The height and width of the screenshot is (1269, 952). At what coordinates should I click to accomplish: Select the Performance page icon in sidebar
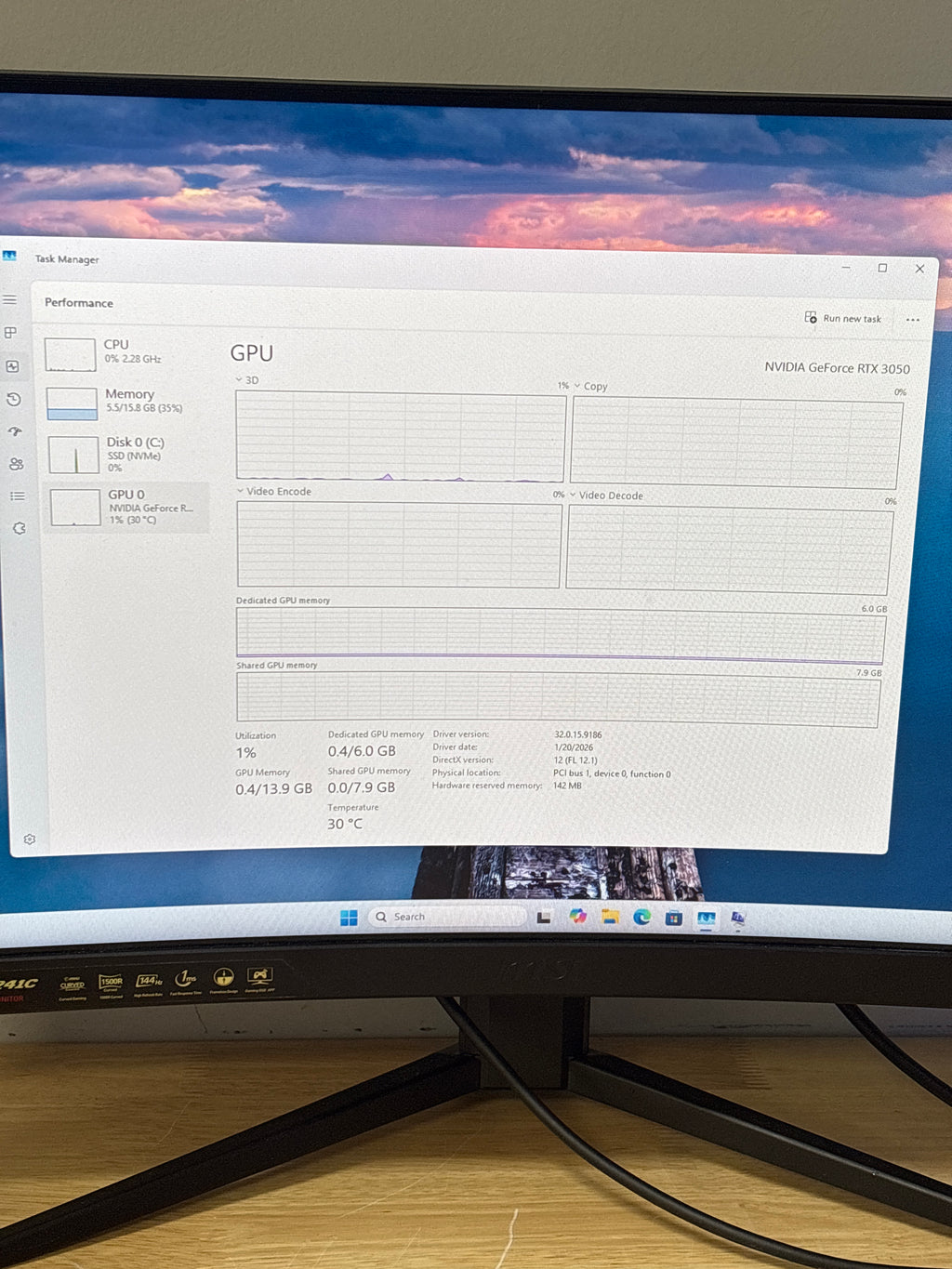click(13, 366)
